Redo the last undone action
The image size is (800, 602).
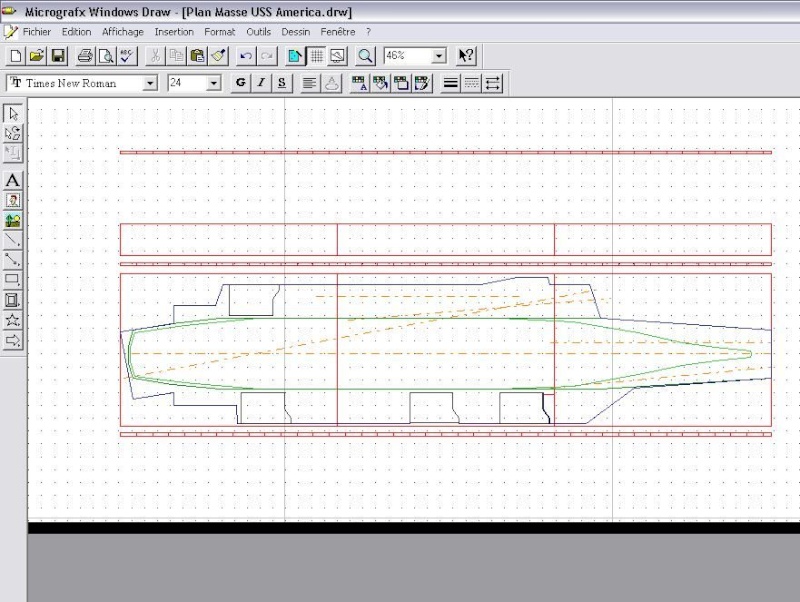click(267, 56)
